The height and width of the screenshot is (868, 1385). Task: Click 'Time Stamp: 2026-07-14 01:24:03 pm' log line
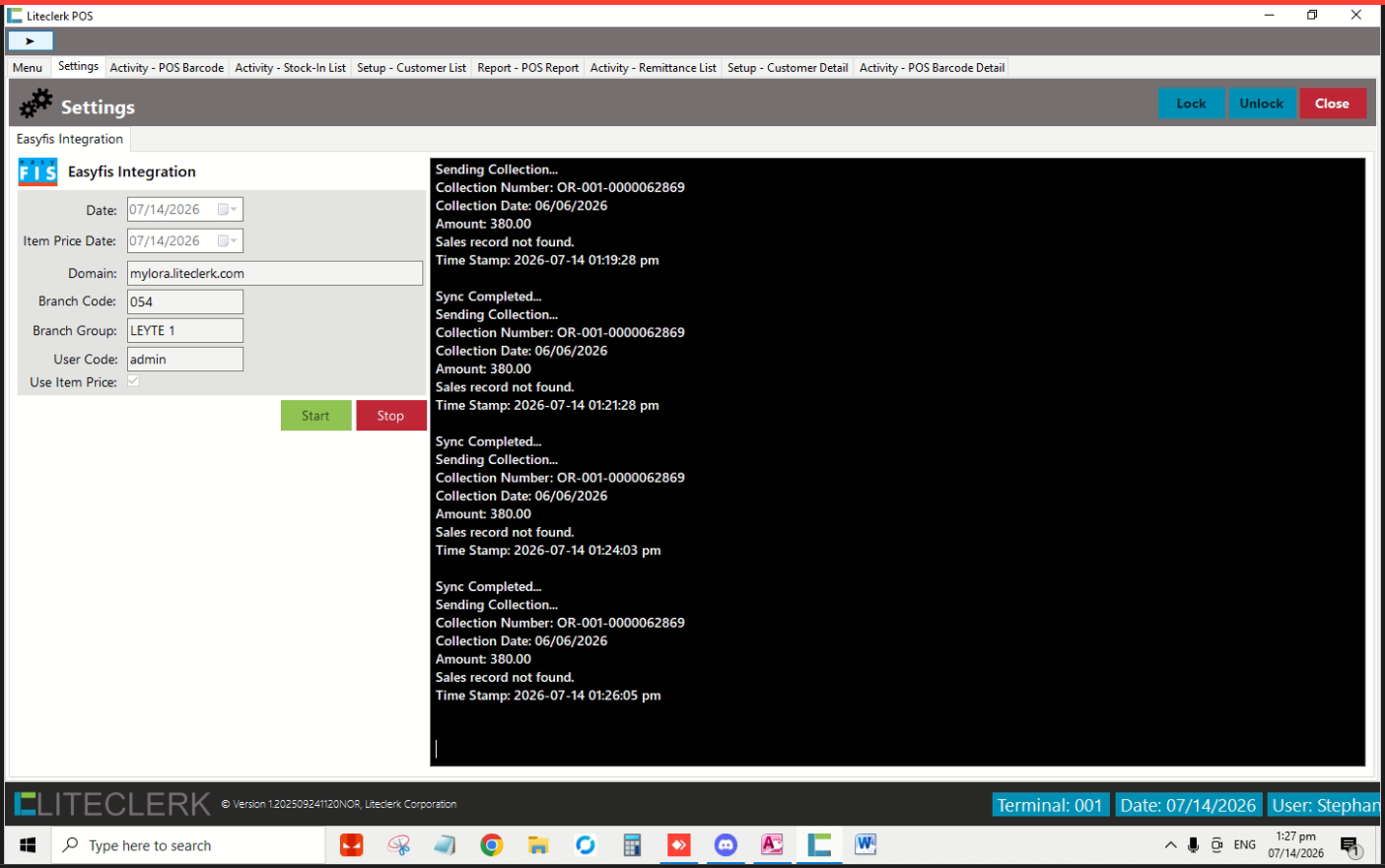[548, 550]
